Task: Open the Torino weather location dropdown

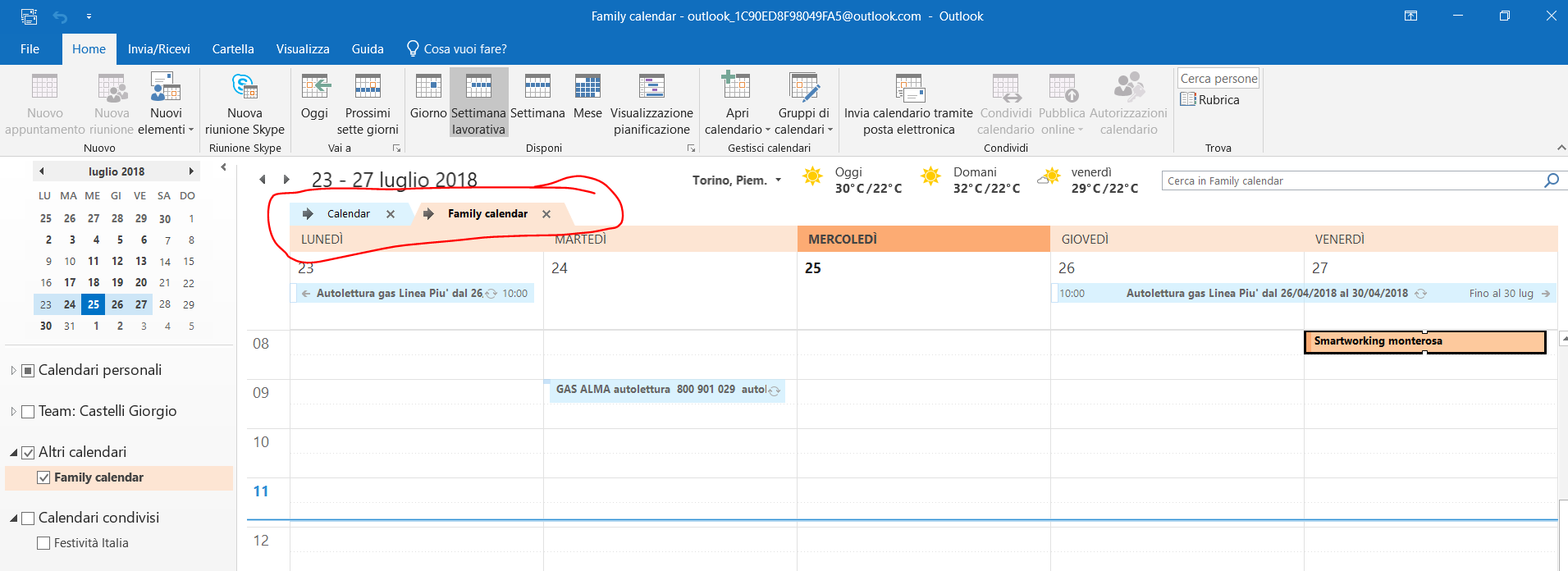Action: (778, 180)
